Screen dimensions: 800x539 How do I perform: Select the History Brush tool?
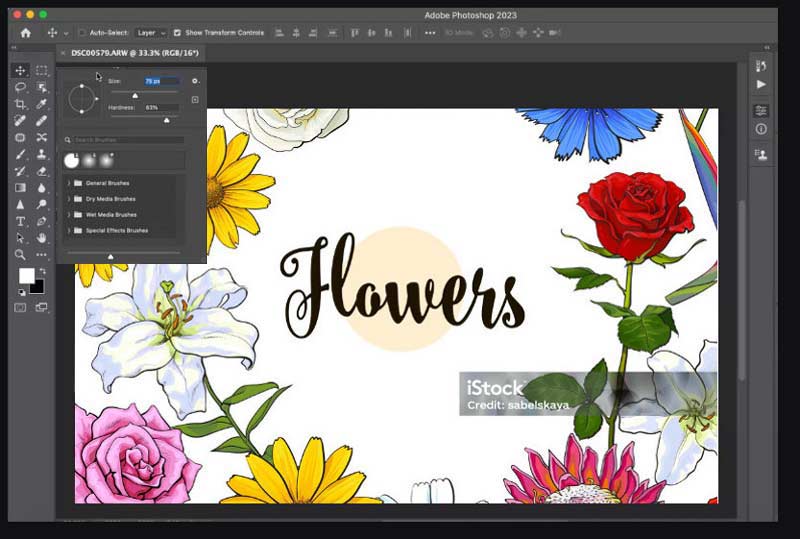pos(20,171)
